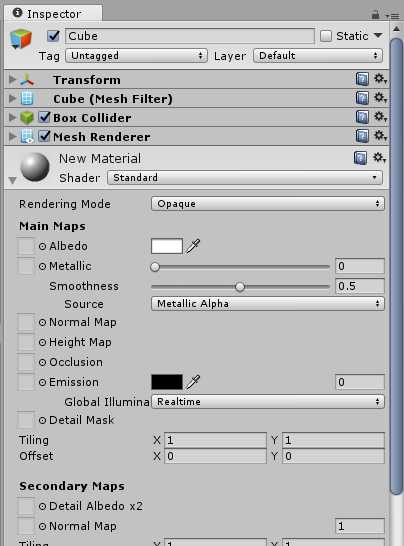404x546 pixels.
Task: Expand the Box Collider component
Action: tap(13, 117)
